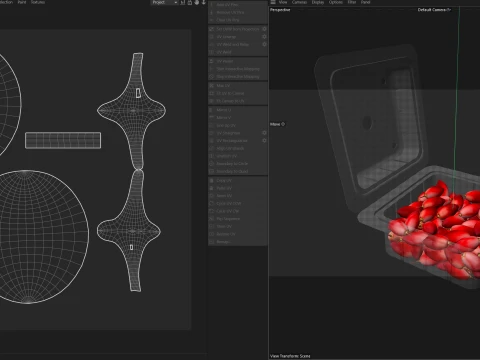Open the Cameras menu in viewport
480x360 pixels.
pos(299,2)
